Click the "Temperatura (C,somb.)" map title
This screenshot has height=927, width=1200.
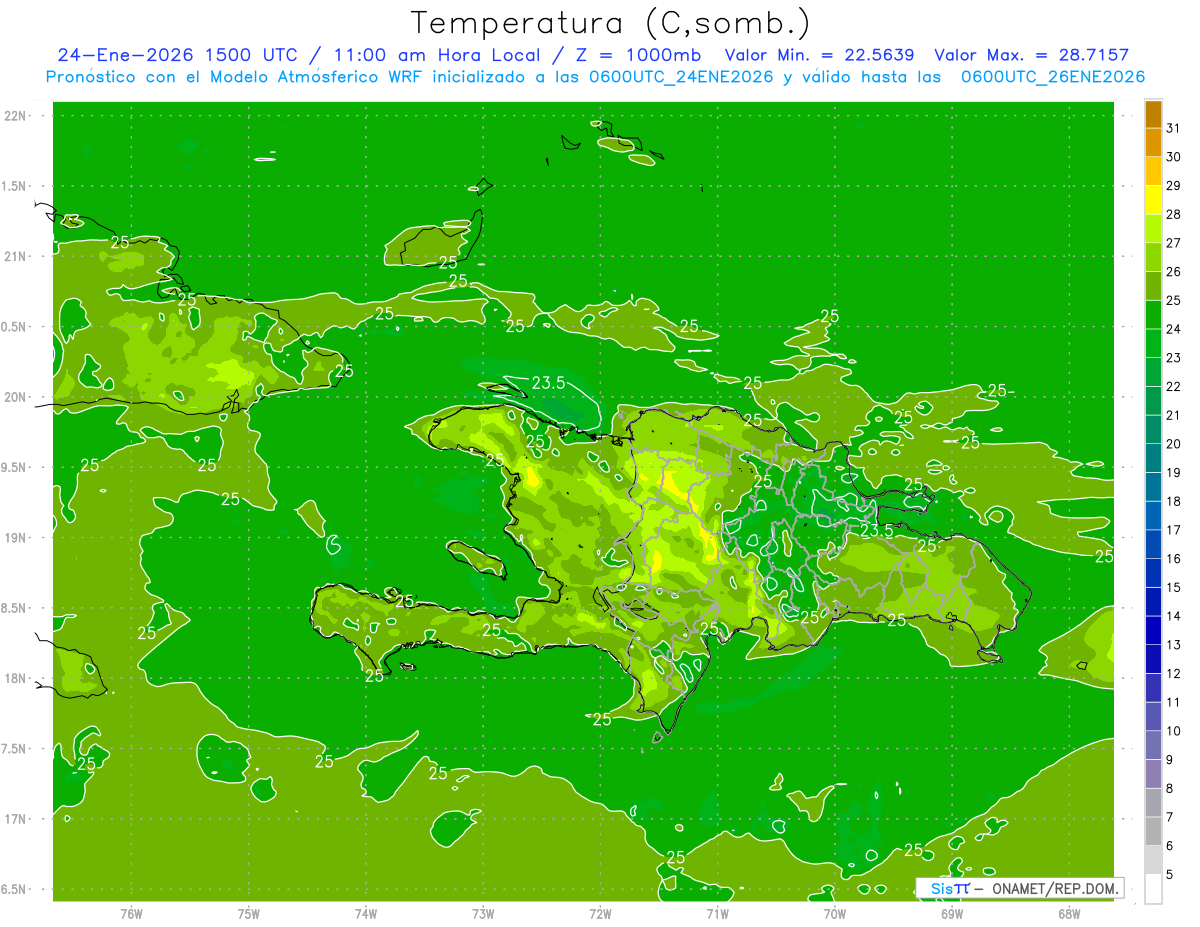pos(610,22)
